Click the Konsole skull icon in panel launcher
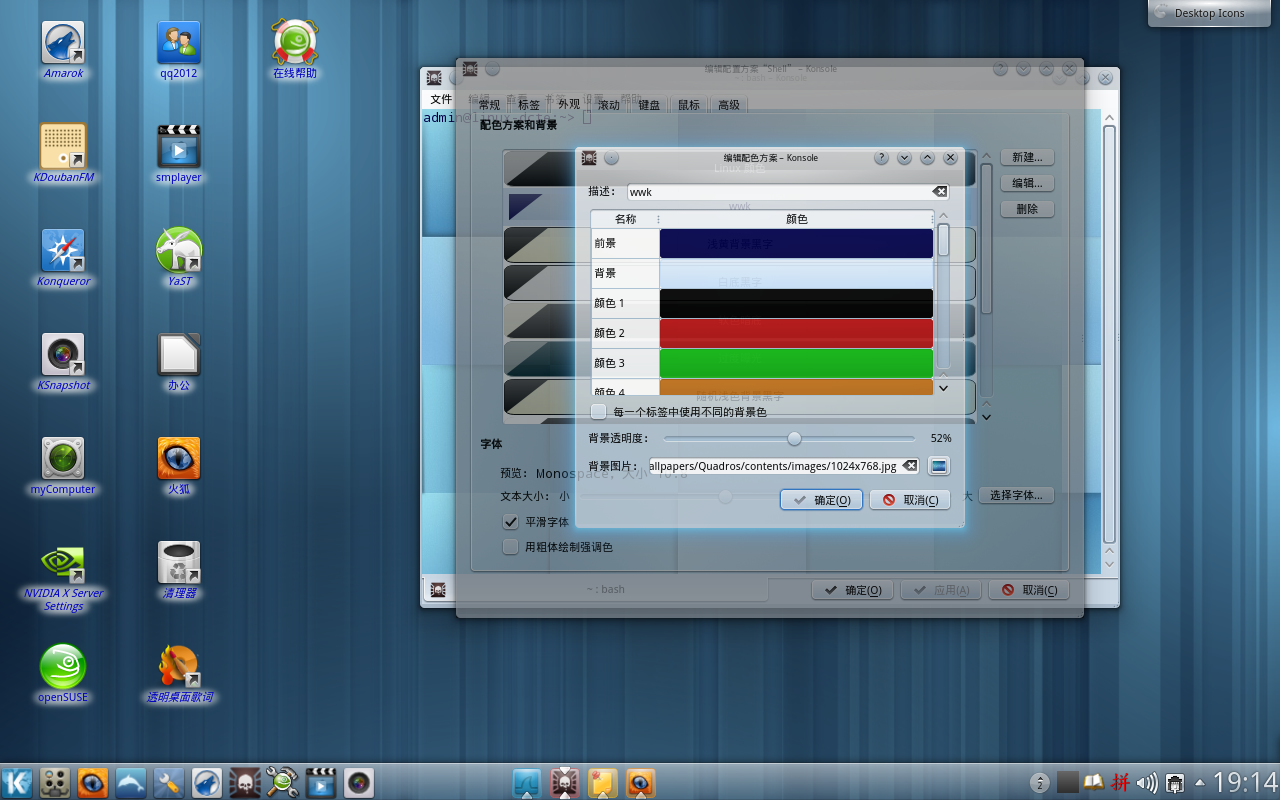This screenshot has width=1280, height=800. tap(245, 782)
